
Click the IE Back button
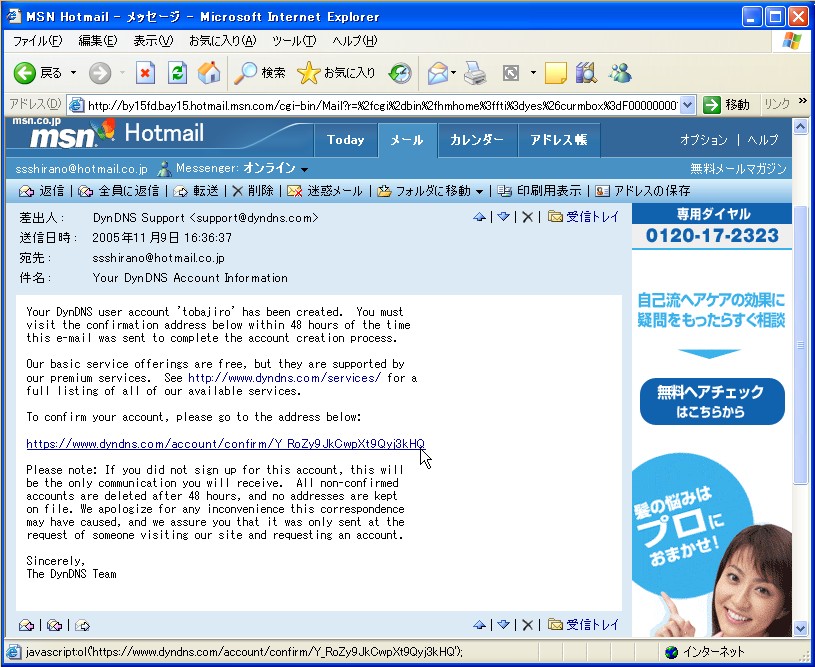37,73
